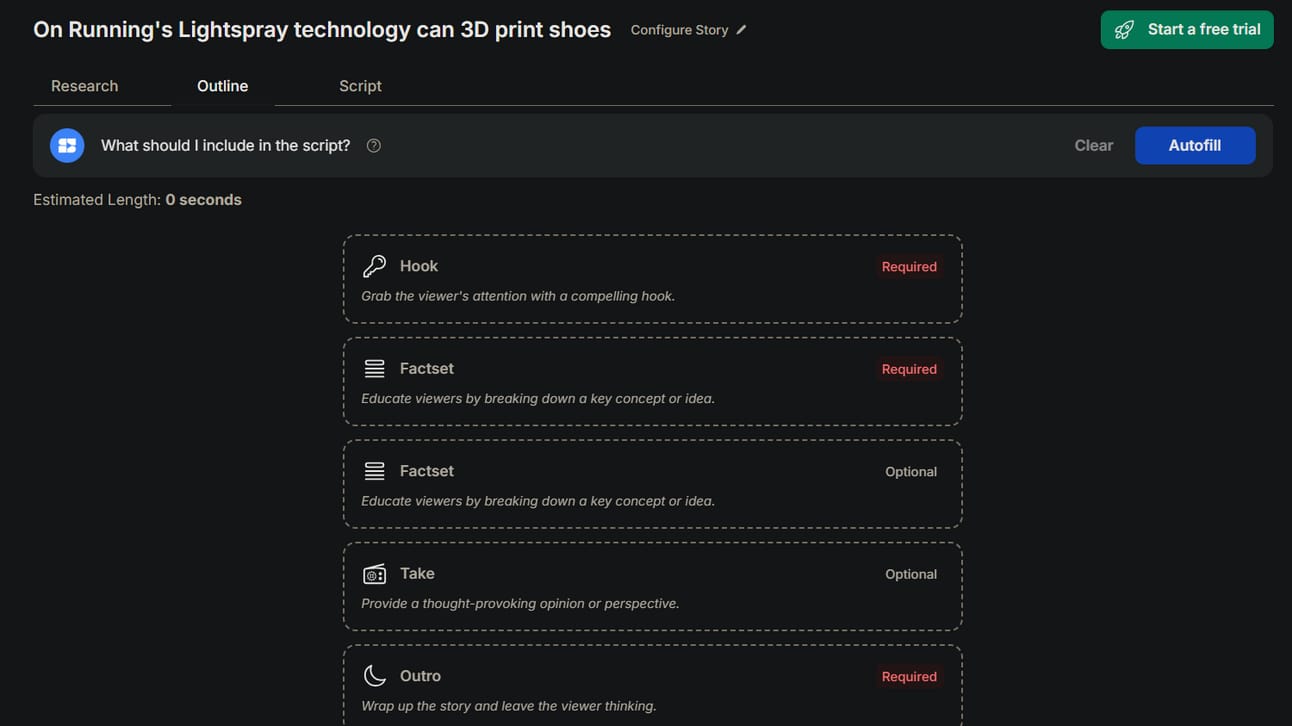1292x726 pixels.
Task: Click Outro description about wrapping up story
Action: click(x=509, y=706)
